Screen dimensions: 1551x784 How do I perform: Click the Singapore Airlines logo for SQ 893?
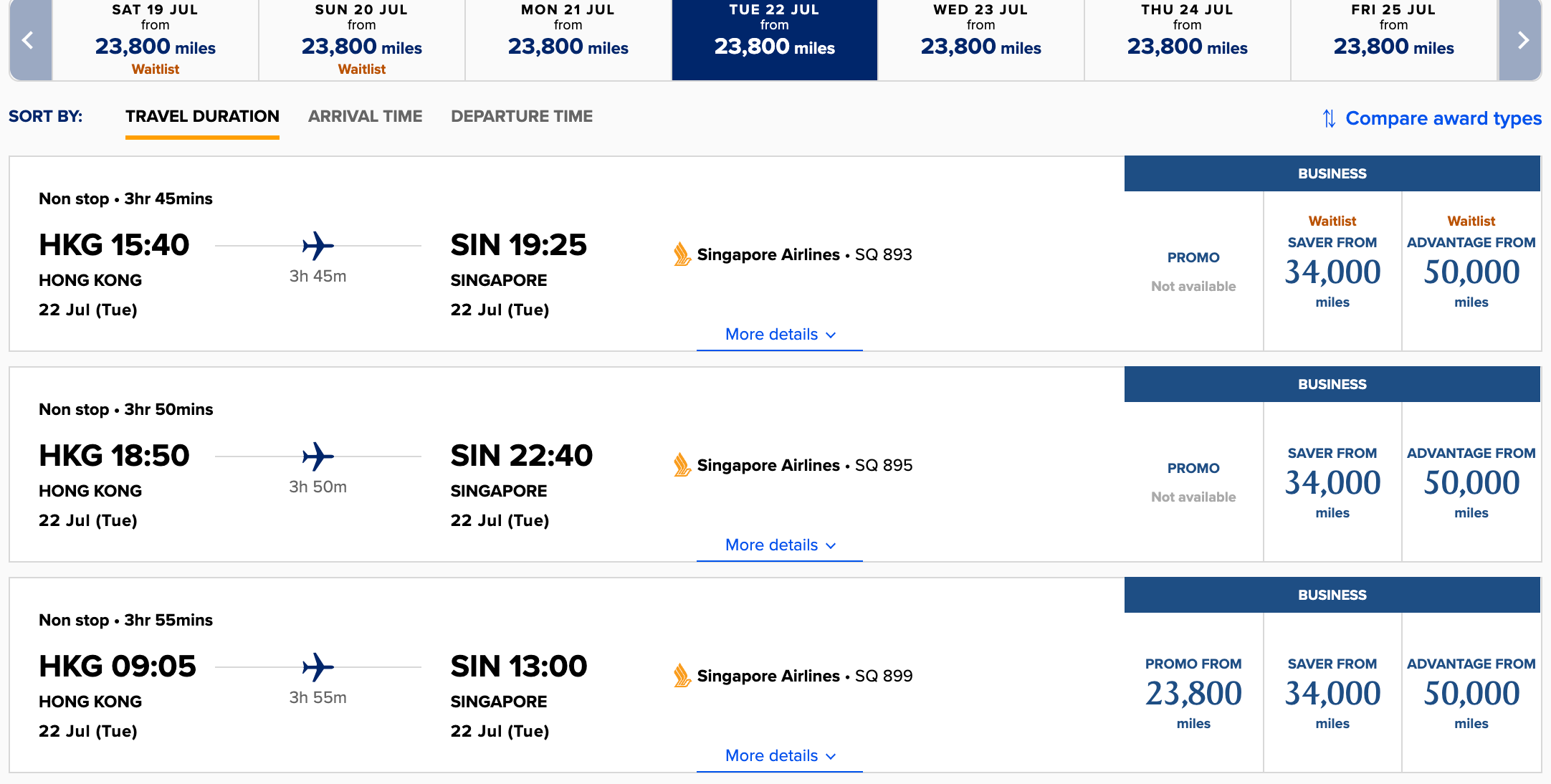pos(682,254)
